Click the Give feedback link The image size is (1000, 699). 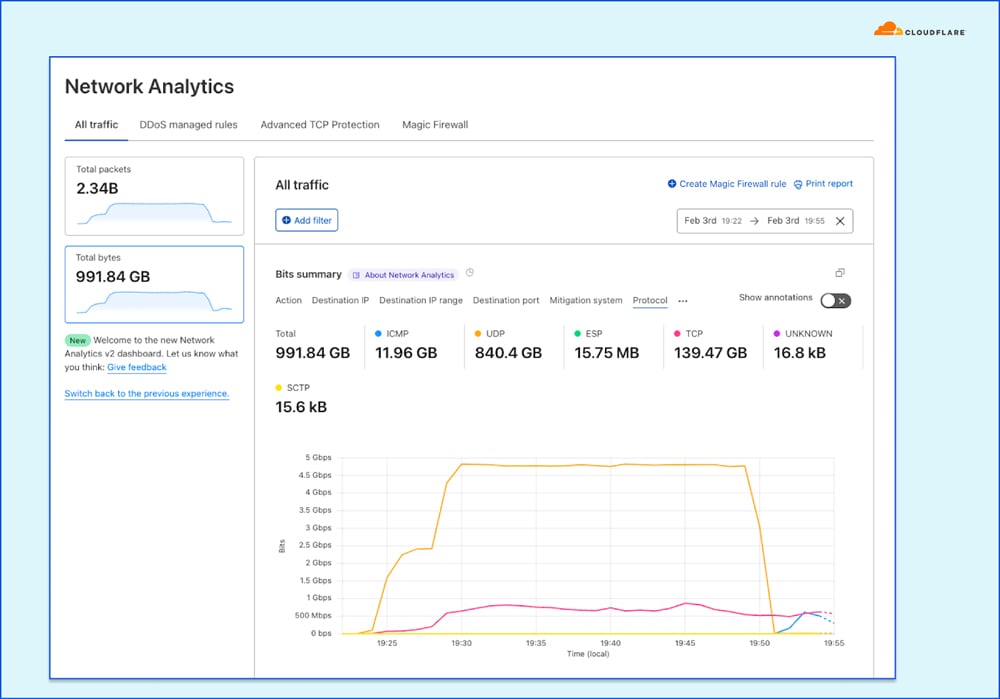[137, 367]
